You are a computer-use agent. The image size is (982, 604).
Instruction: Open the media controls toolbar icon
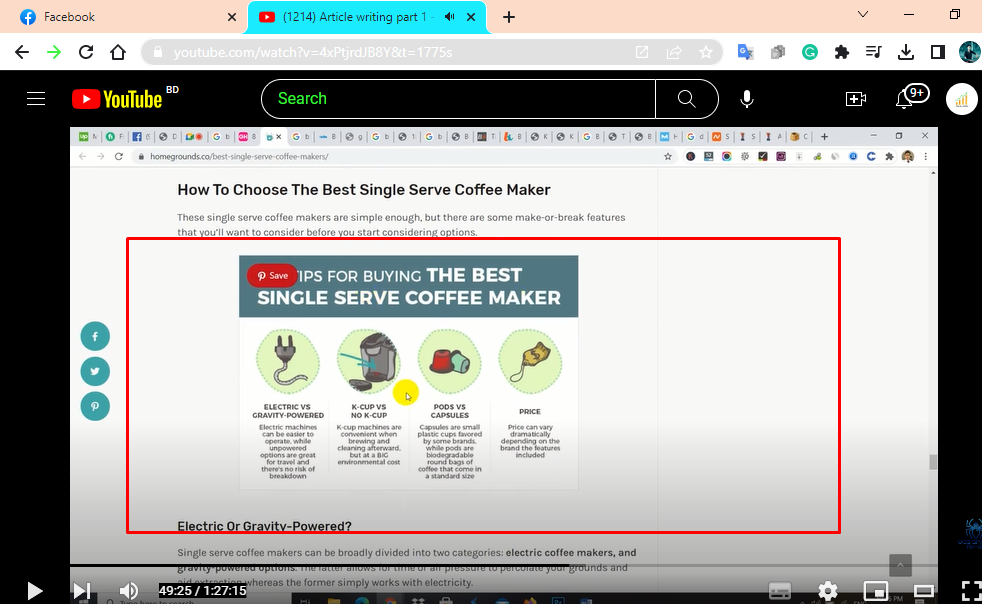tap(874, 52)
